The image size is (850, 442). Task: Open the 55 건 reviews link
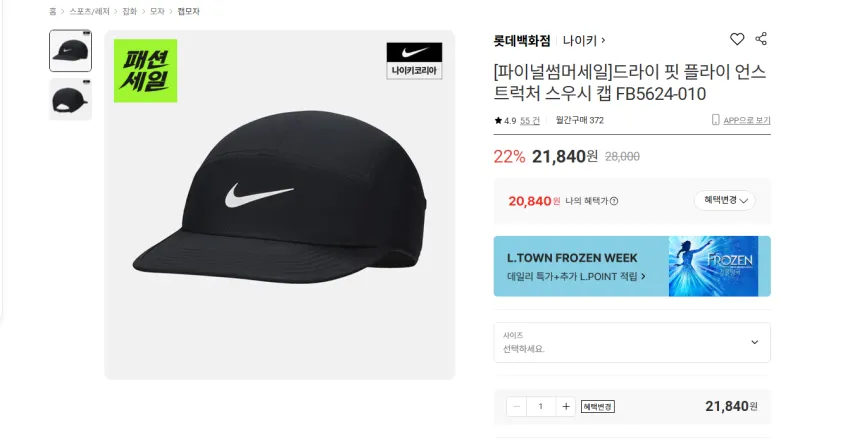pos(530,120)
